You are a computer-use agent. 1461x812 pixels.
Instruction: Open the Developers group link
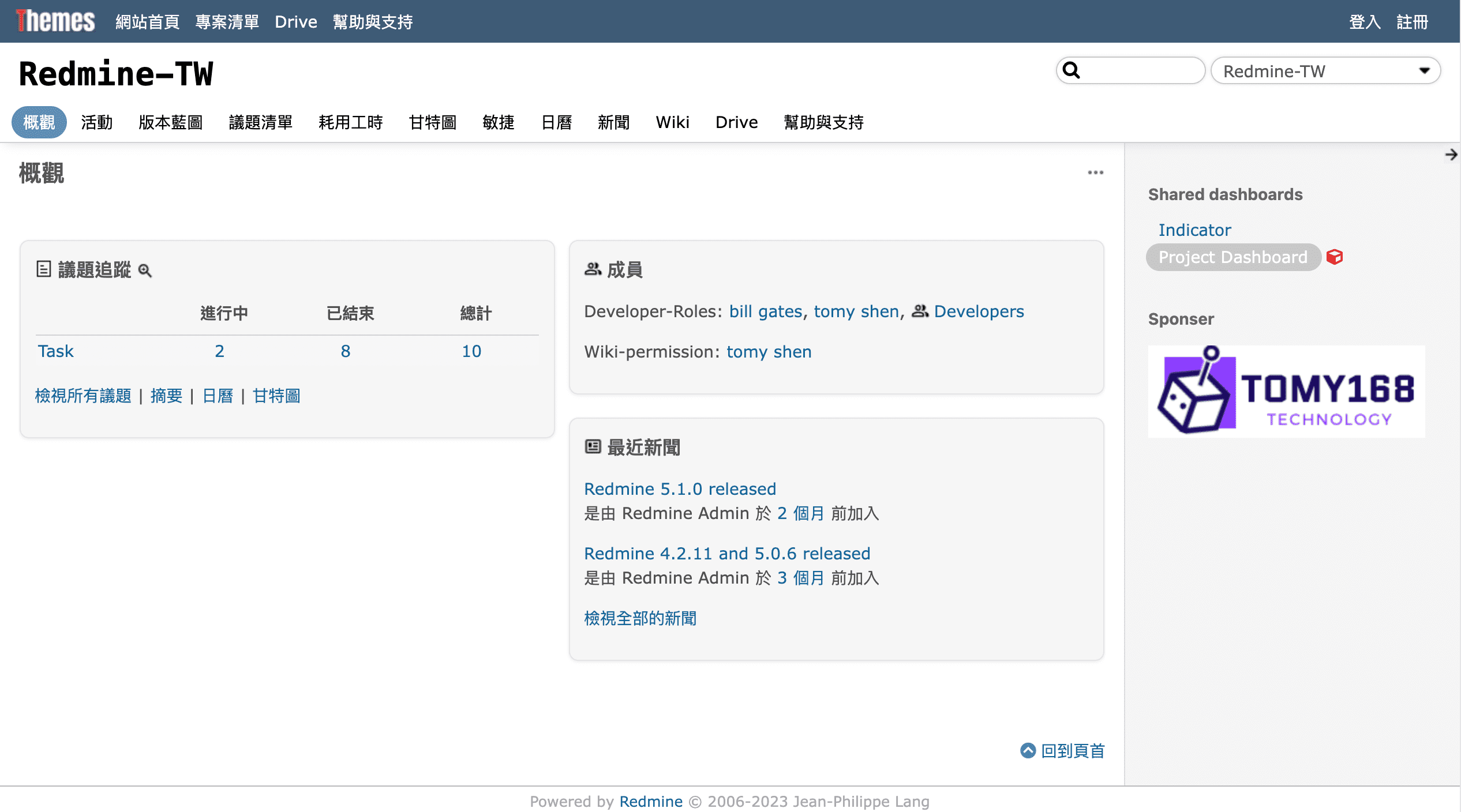[979, 311]
